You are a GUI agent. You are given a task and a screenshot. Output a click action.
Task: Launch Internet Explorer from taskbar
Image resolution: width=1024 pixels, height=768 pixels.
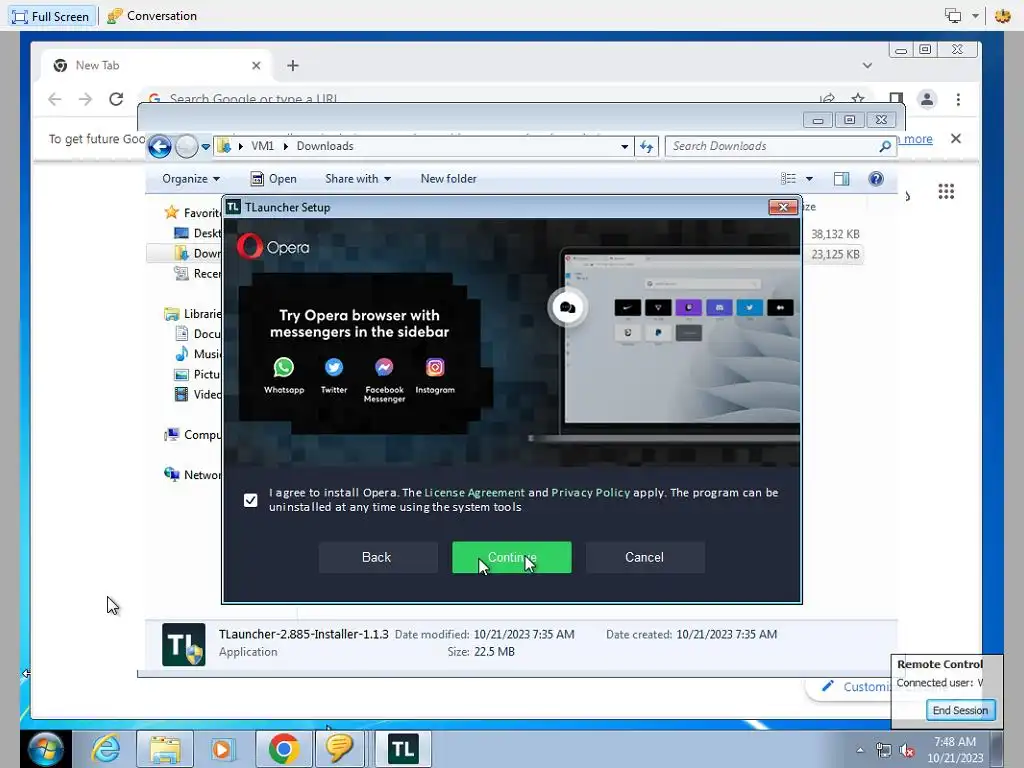pos(105,748)
